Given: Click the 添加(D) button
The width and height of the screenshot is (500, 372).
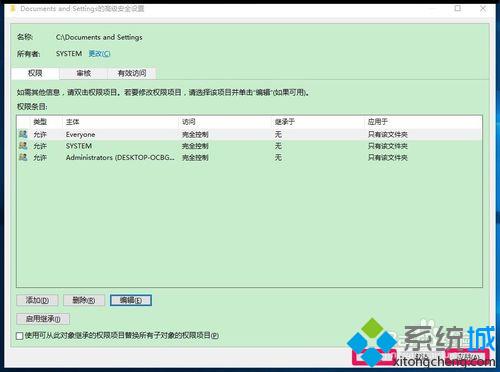Looking at the screenshot, I should coord(37,300).
